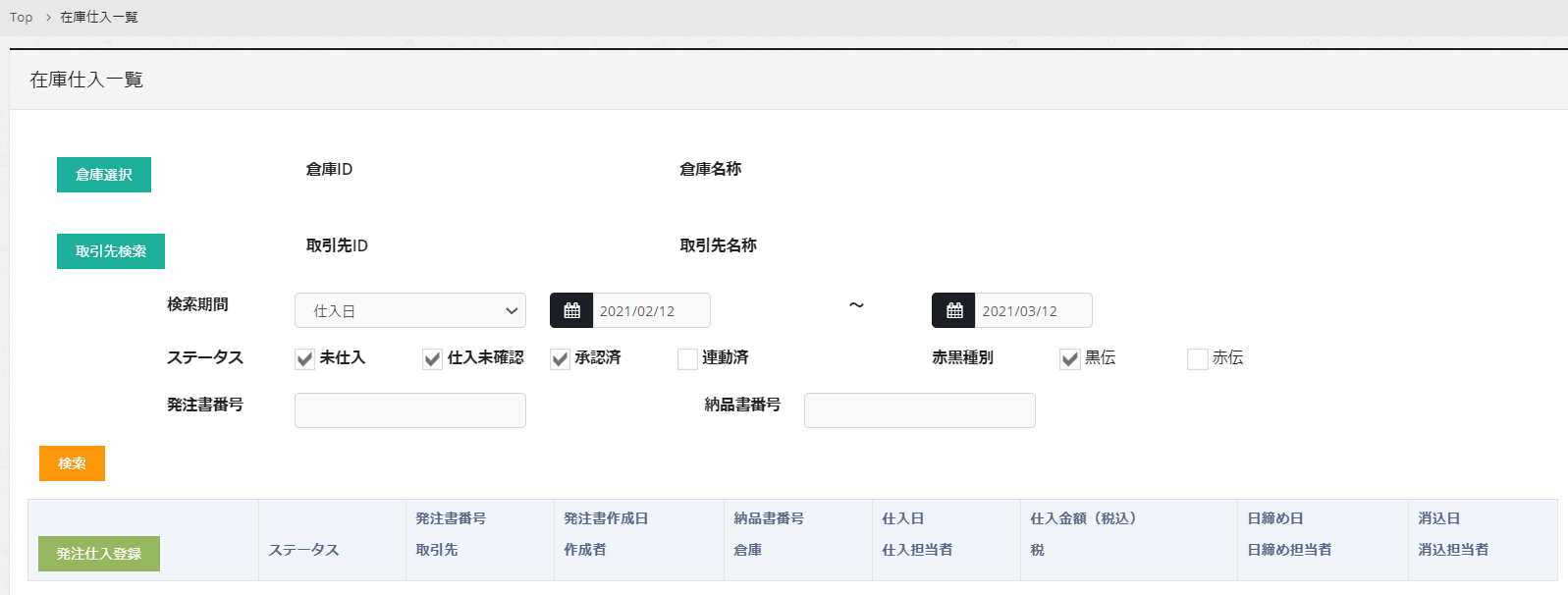Image resolution: width=1568 pixels, height=595 pixels.
Task: Uncheck the 仕入未確認 checkbox
Action: [433, 359]
